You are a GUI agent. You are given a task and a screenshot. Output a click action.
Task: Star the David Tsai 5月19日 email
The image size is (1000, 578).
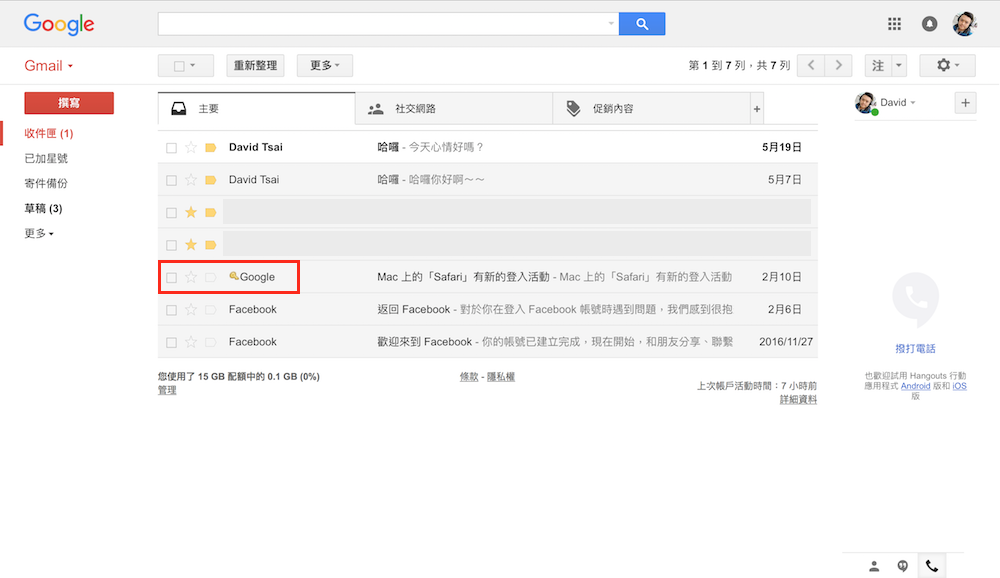point(191,147)
